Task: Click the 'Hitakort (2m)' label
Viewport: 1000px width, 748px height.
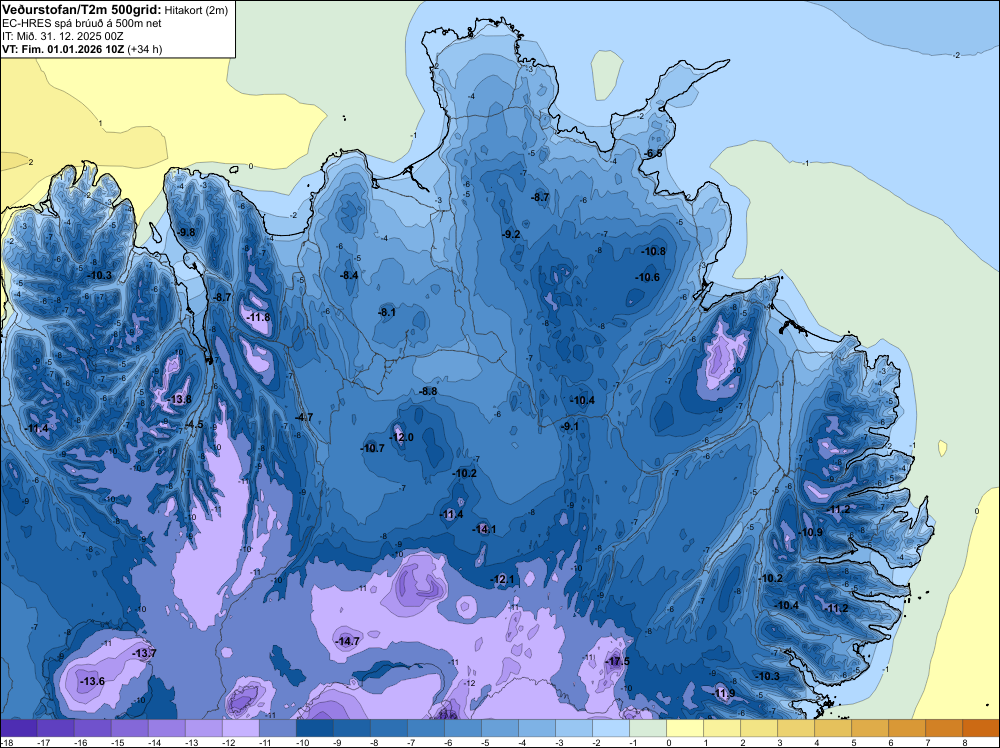Action: [195, 10]
